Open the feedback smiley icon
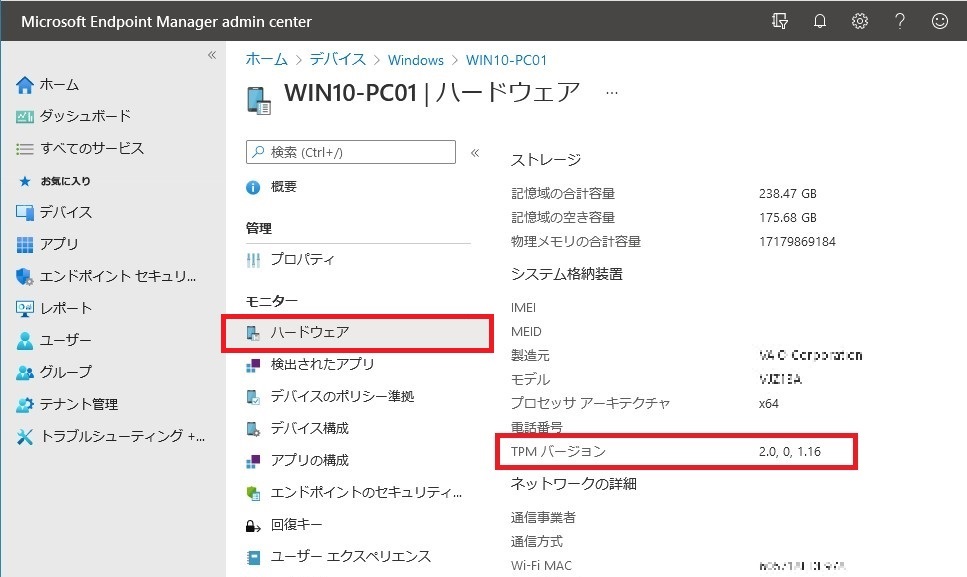Screen dimensions: 967x577 pyautogui.click(x=939, y=21)
